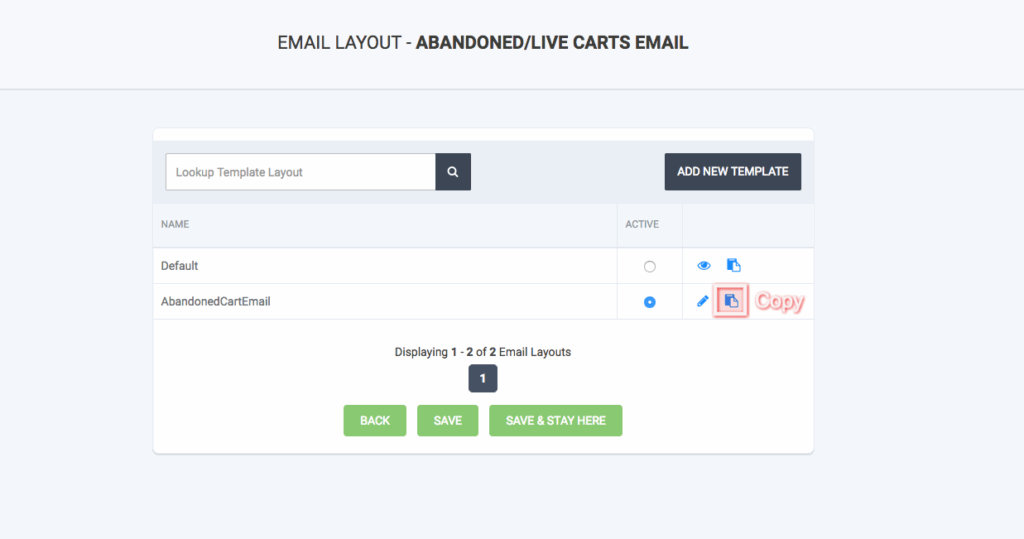Click the magnifier search button
The height and width of the screenshot is (539, 1024).
[453, 172]
